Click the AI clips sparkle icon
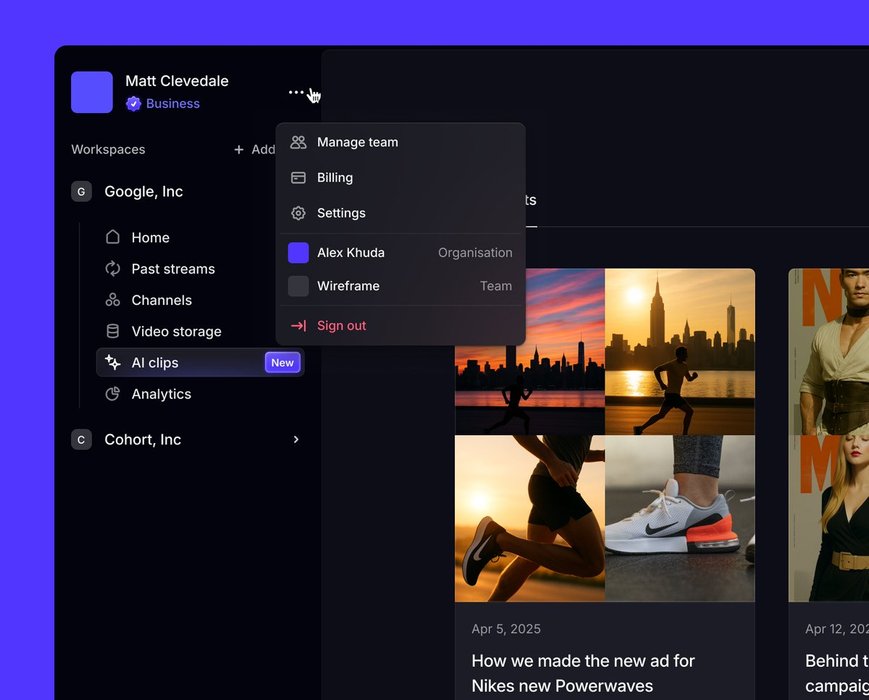Screen dimensions: 869x700 (113, 362)
